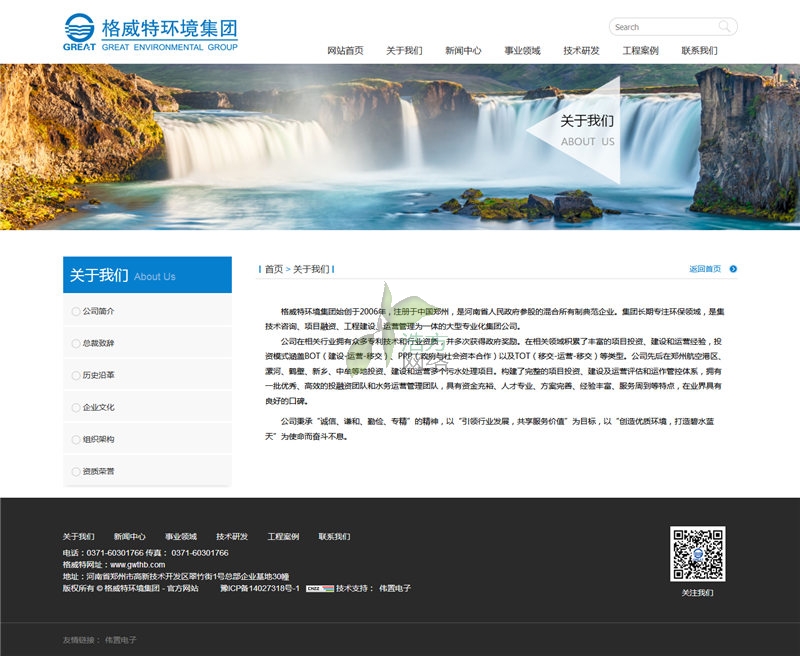Image resolution: width=800 pixels, height=656 pixels.
Task: Open 工程案例 in top navigation
Action: point(640,50)
